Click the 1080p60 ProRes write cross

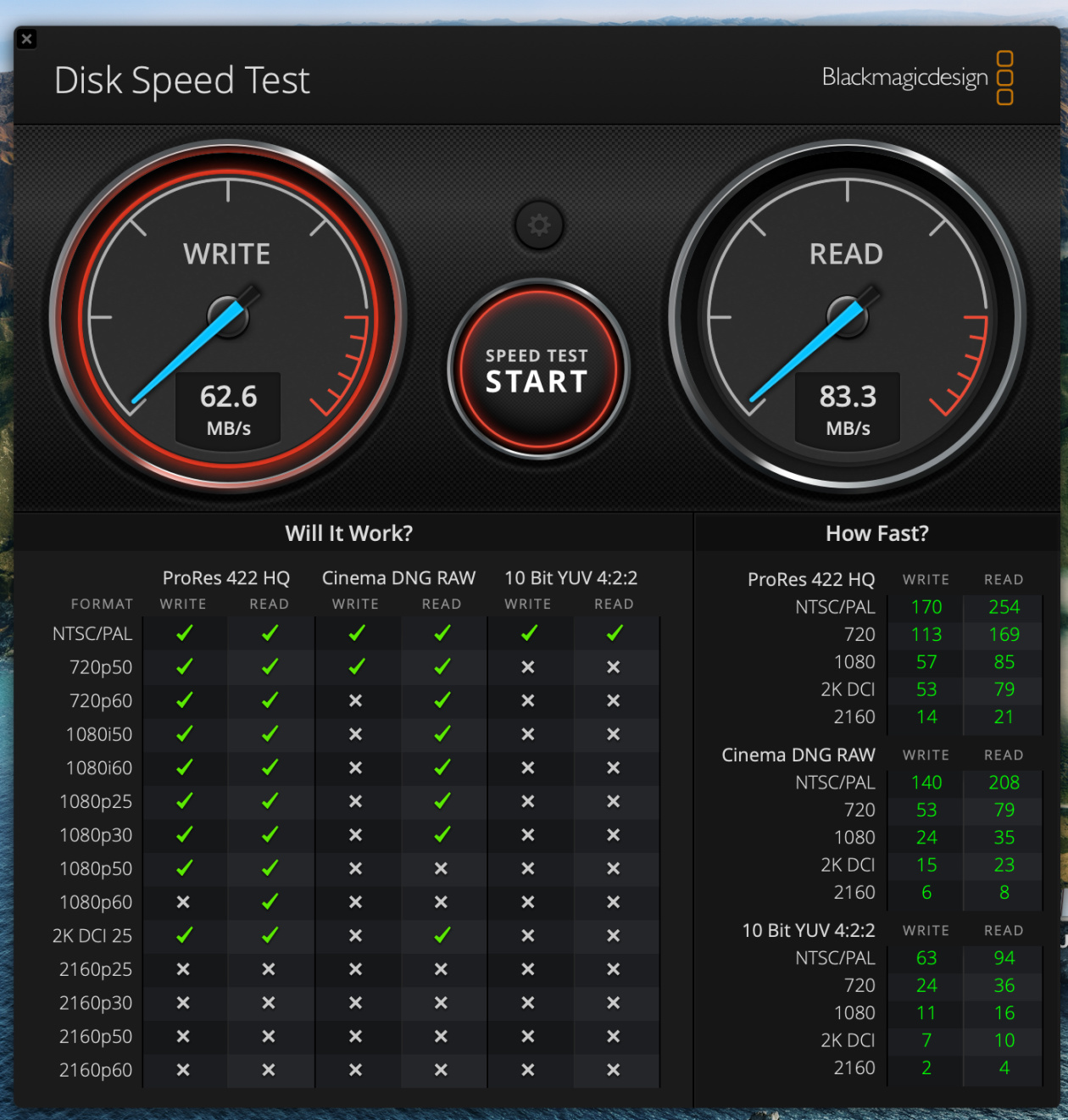(x=183, y=902)
